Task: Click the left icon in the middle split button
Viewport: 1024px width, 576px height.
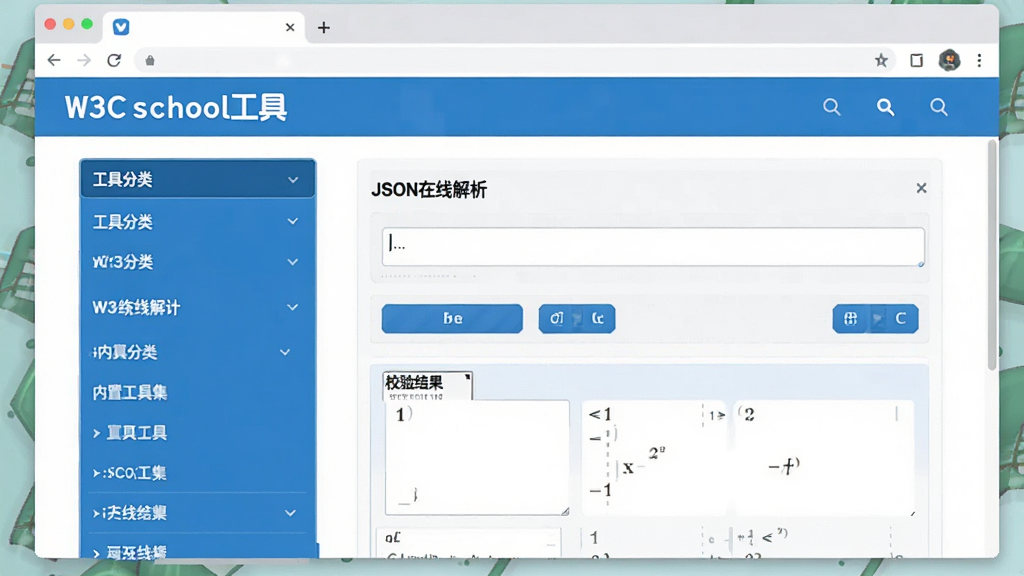Action: coord(556,319)
